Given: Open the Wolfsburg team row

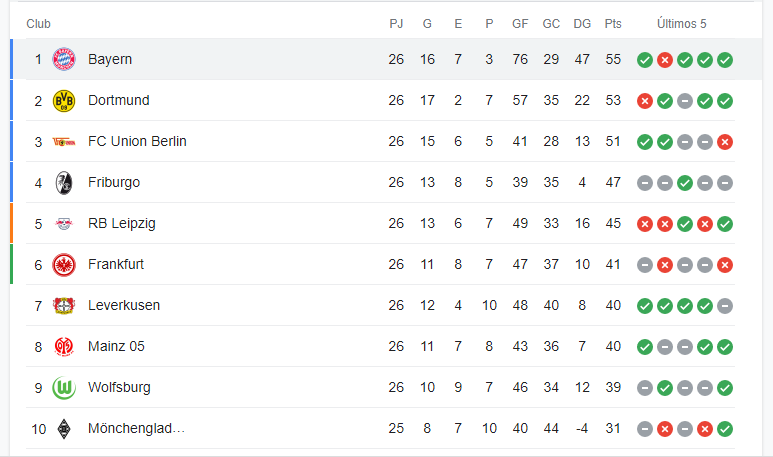Looking at the screenshot, I should click(x=381, y=387).
